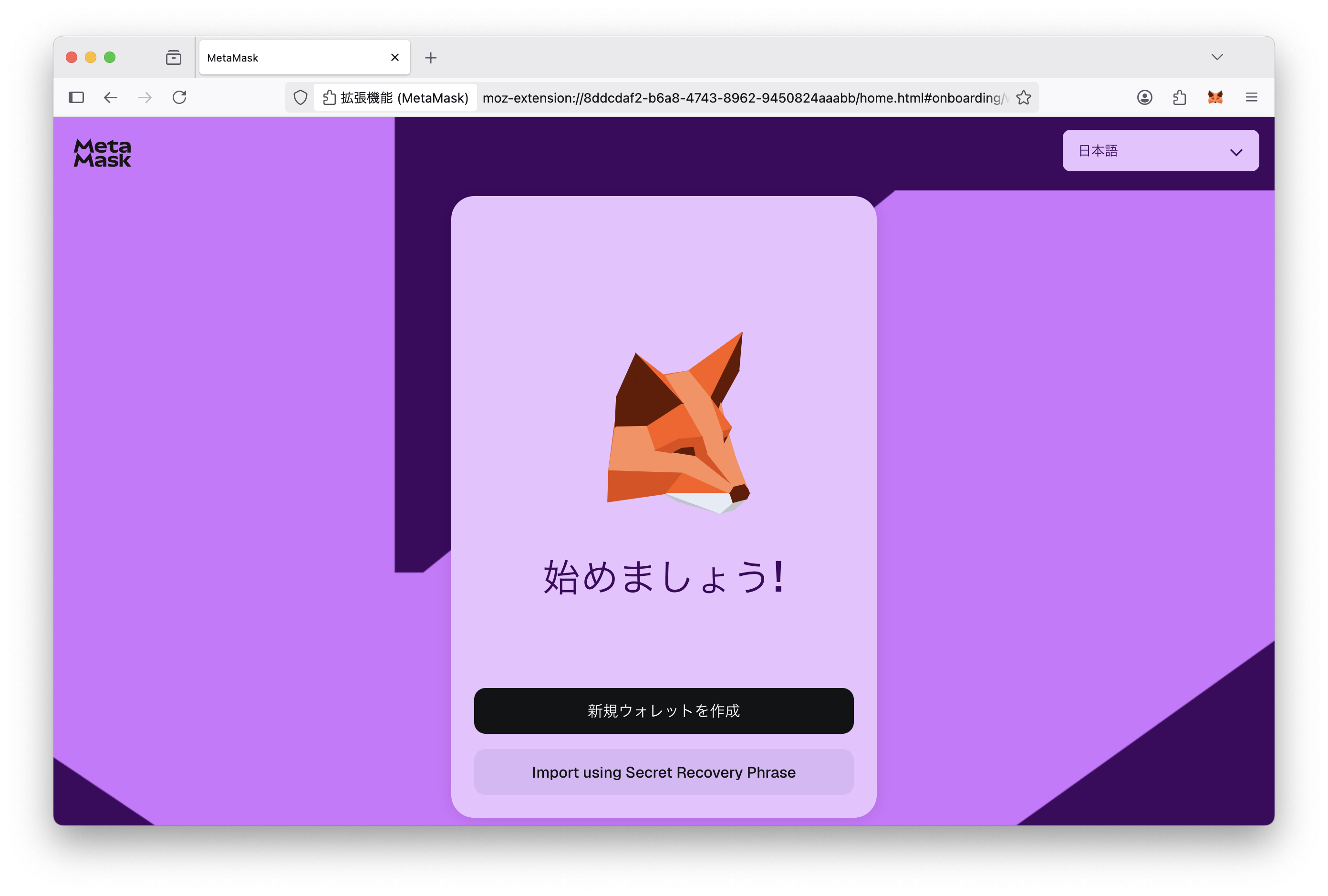Open Firefox View recent browsing icon
The image size is (1328, 896).
[174, 58]
